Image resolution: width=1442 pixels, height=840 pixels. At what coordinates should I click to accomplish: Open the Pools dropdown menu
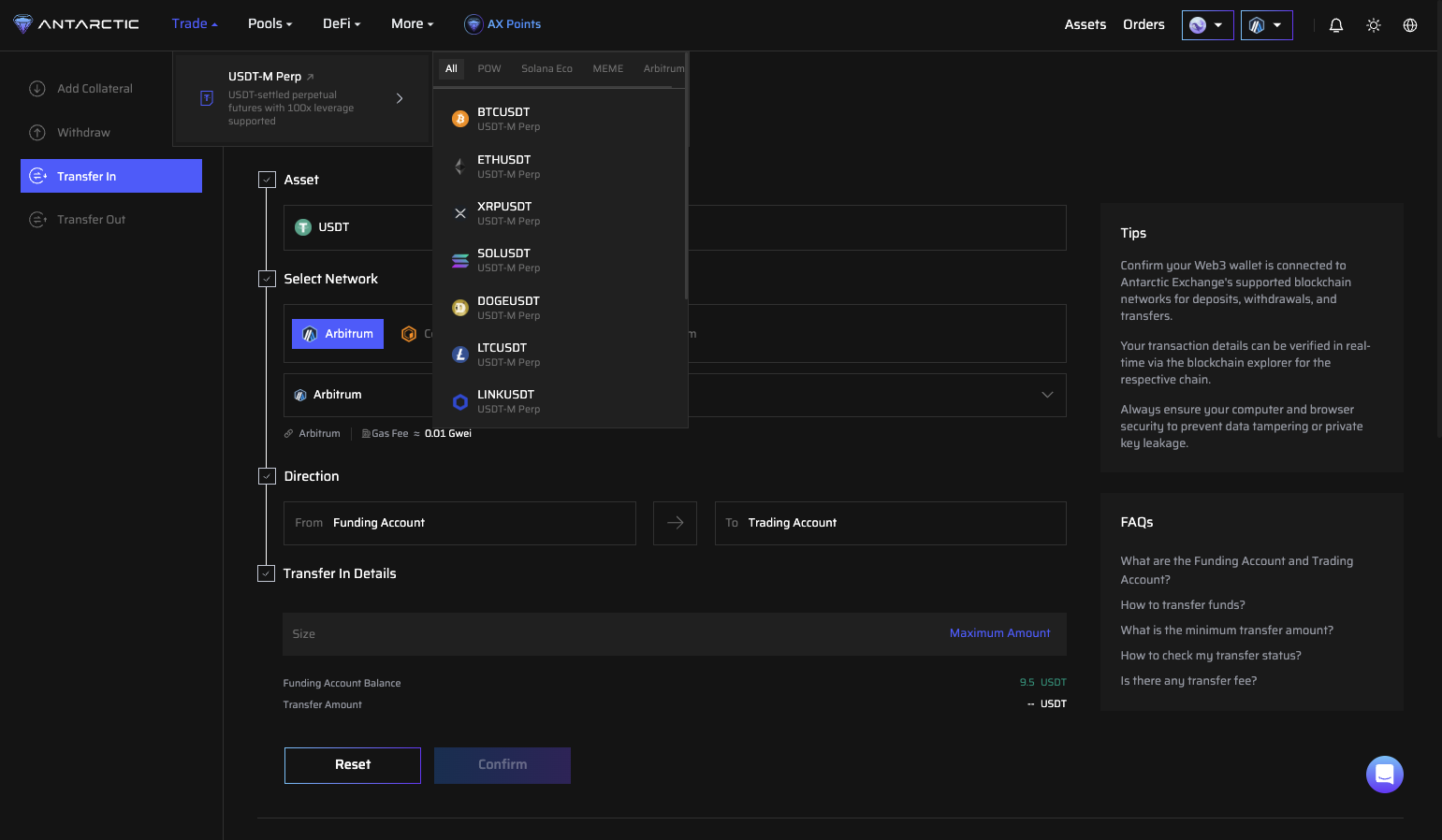[269, 24]
